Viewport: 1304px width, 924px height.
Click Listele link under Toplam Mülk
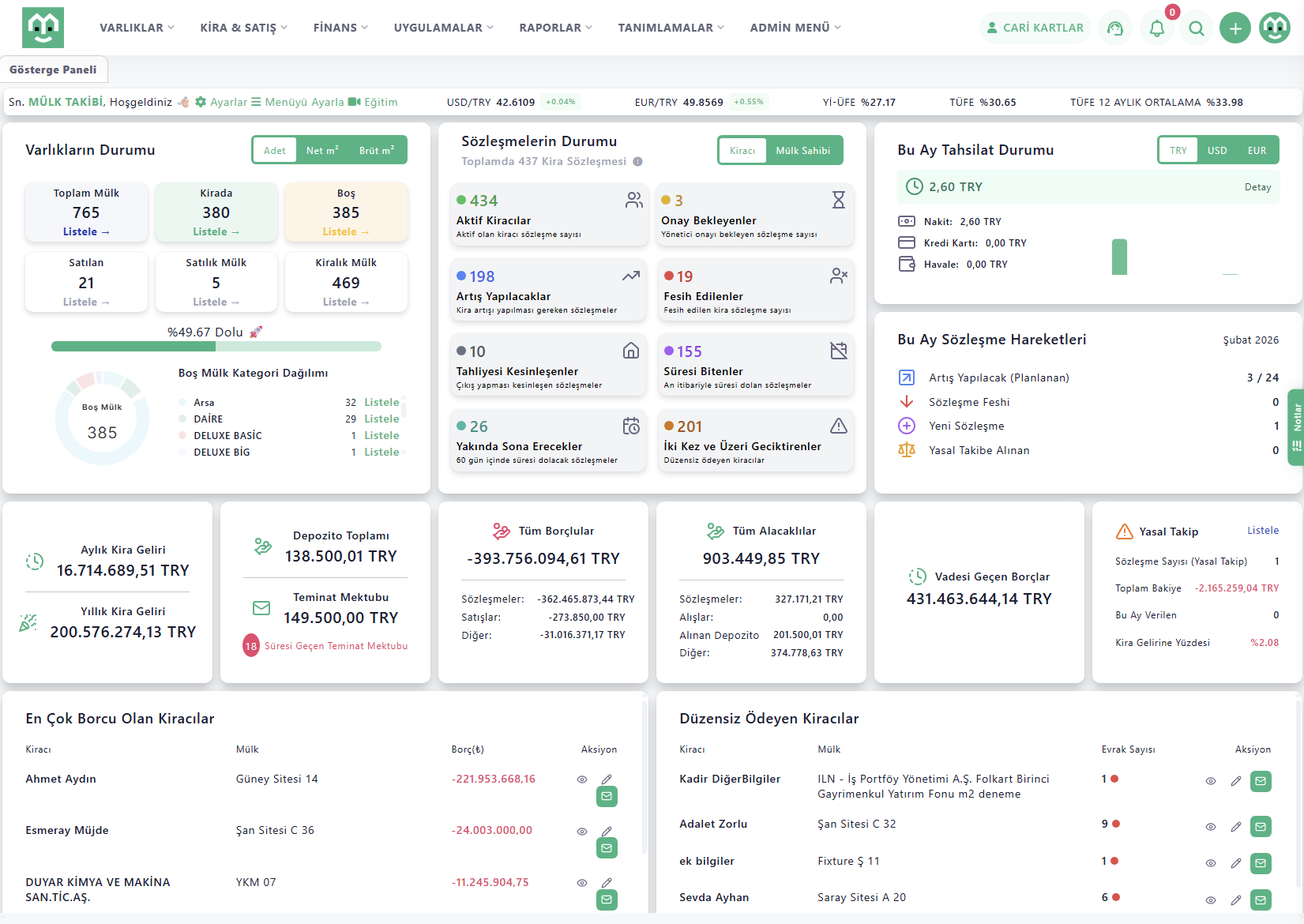coord(86,232)
